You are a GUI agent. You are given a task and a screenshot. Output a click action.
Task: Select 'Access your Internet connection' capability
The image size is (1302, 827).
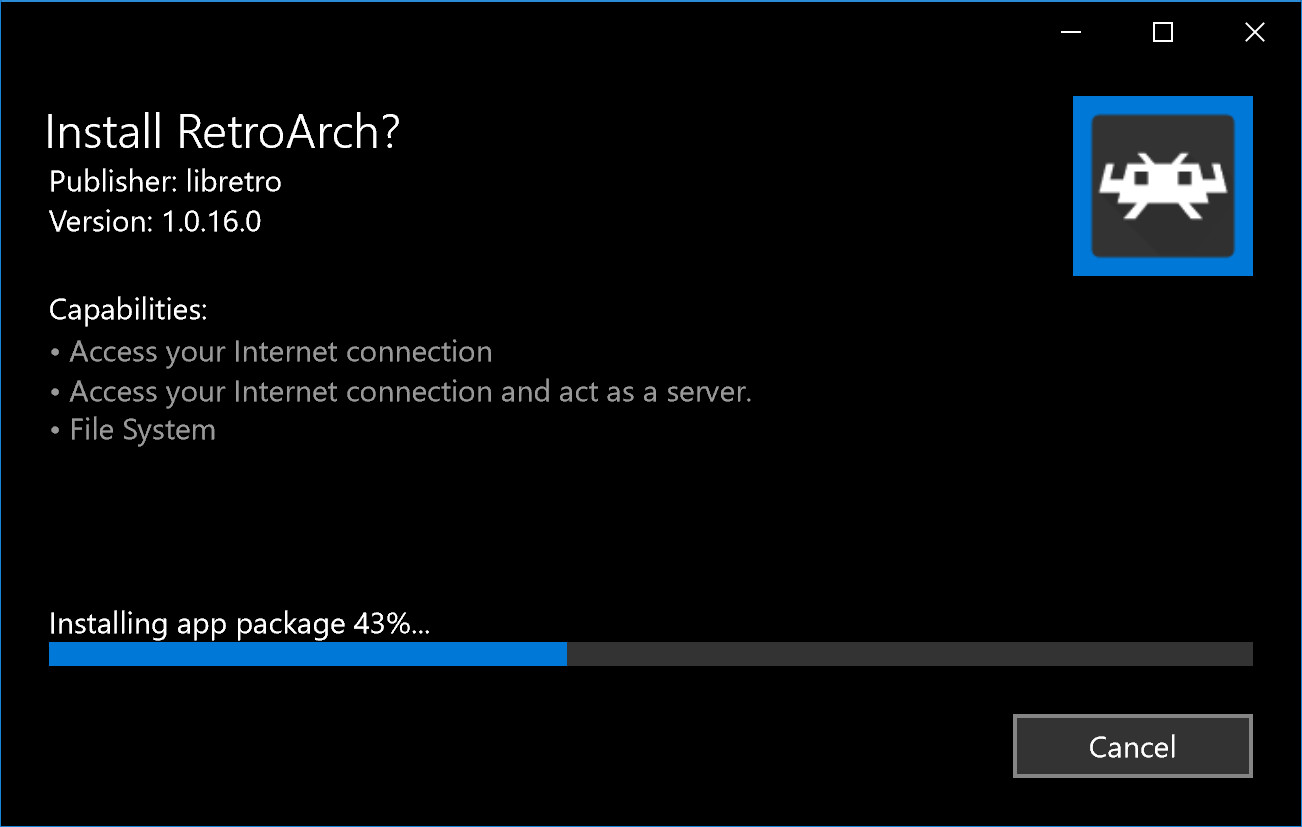(x=280, y=351)
